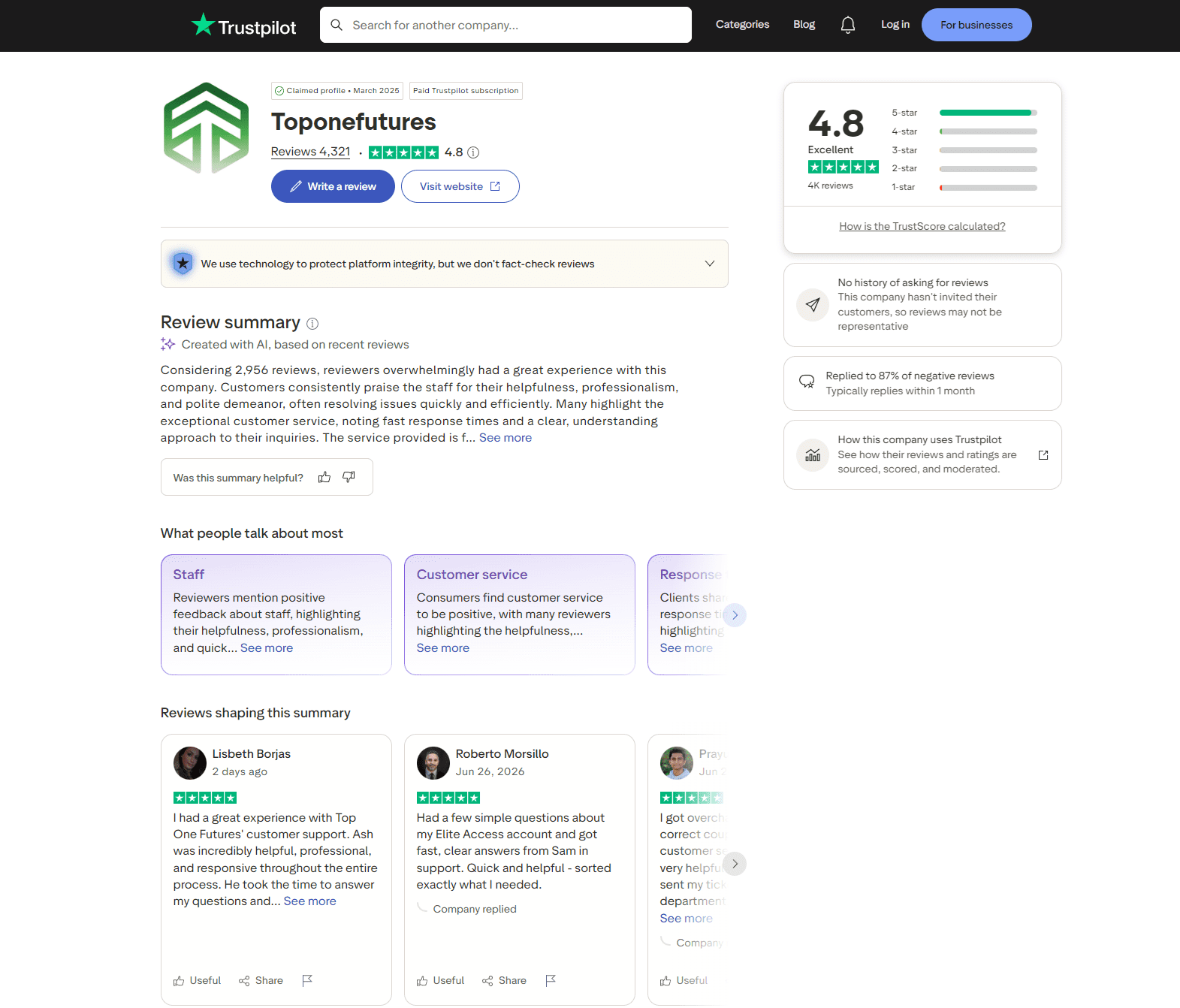Viewport: 1180px width, 1008px height.
Task: Advance the reviews carousel with next arrow
Action: [735, 864]
